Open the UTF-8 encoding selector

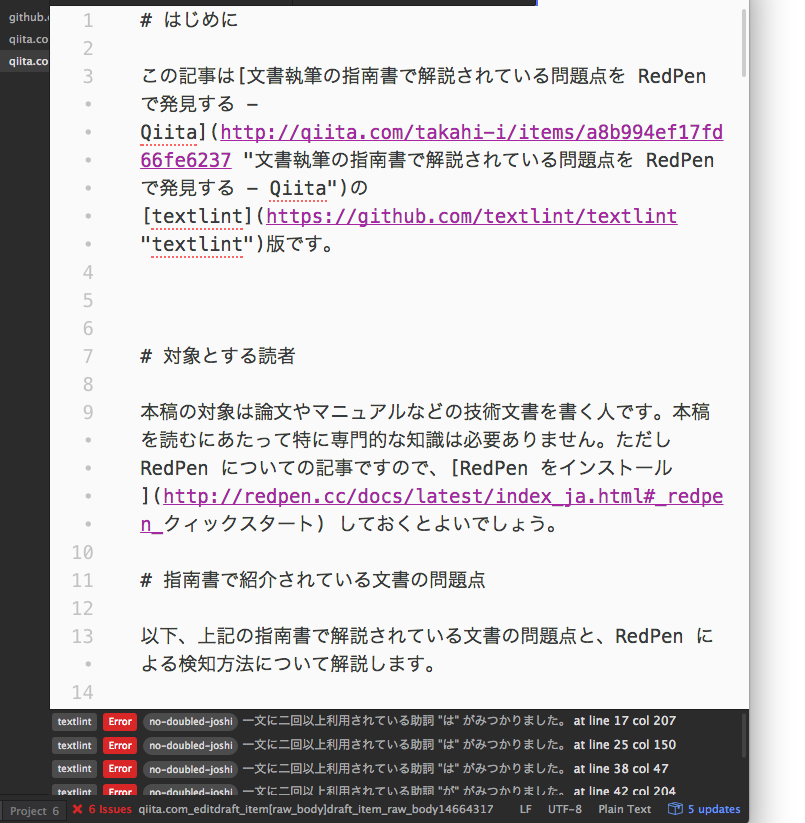[565, 810]
